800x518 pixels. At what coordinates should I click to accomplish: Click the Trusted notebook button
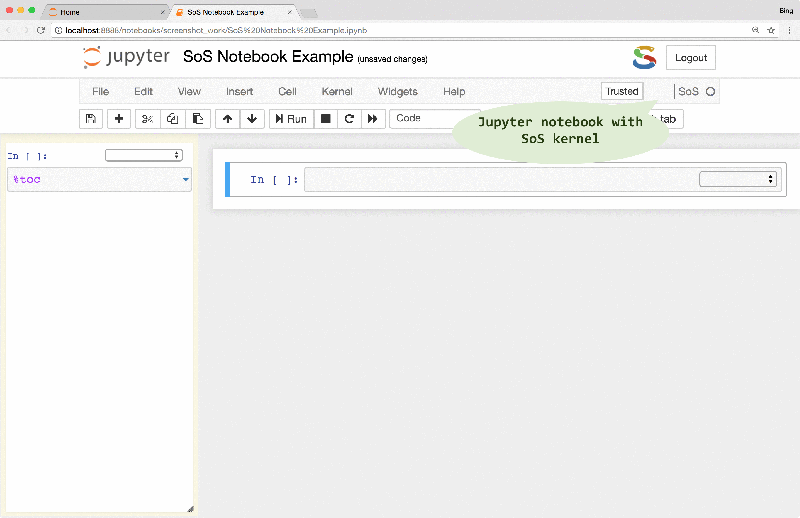pos(622,91)
